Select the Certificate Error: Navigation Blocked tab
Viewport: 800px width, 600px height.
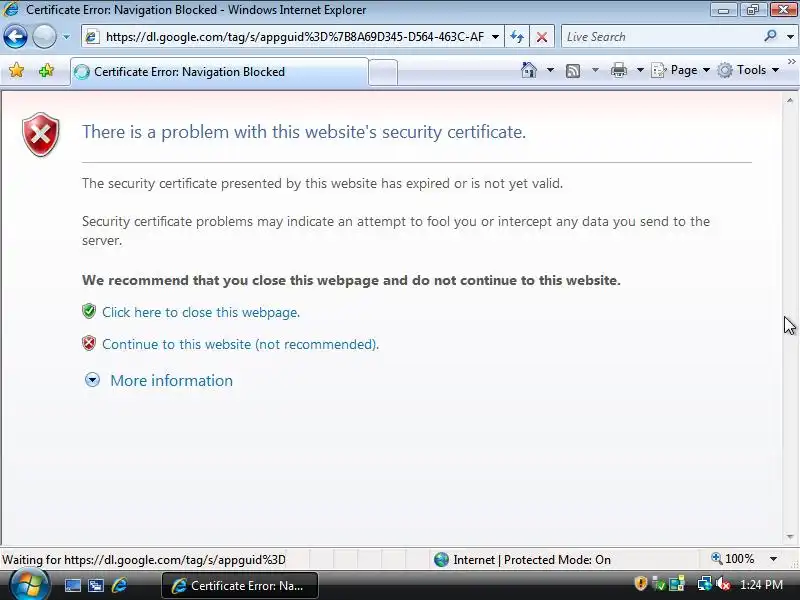tap(219, 72)
